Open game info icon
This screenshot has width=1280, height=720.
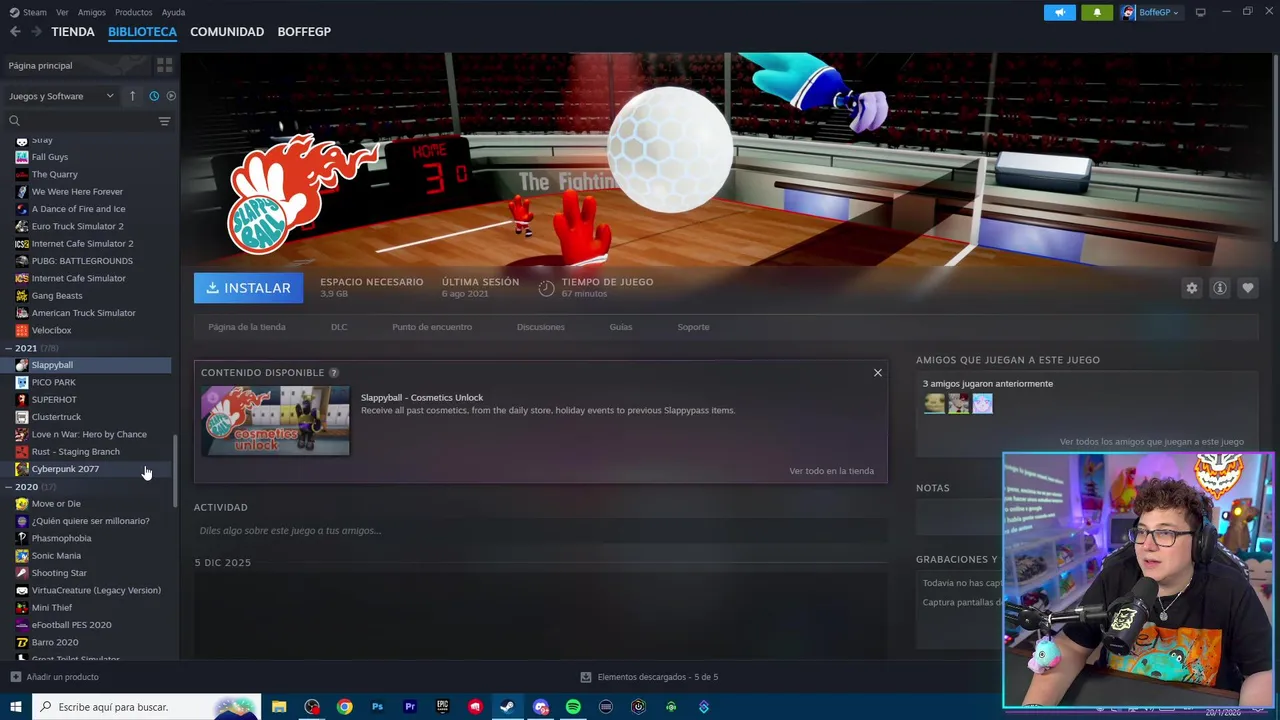1219,288
